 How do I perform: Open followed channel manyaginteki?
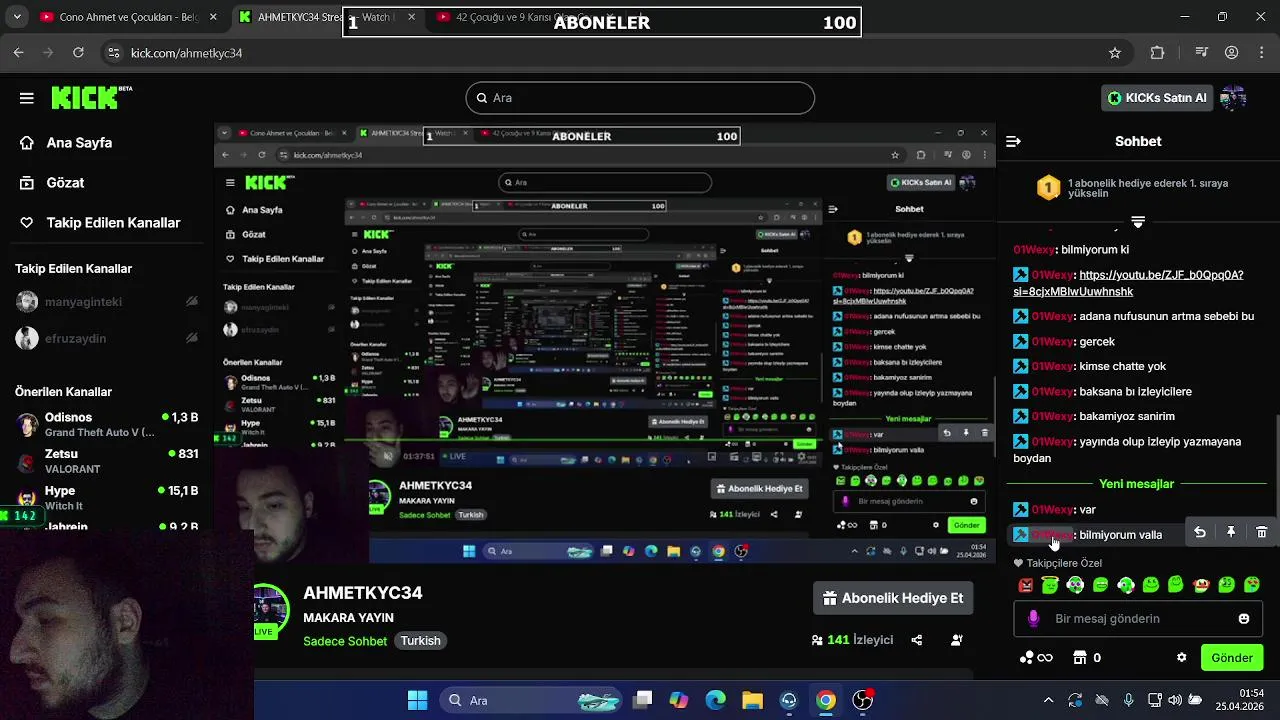[107, 301]
